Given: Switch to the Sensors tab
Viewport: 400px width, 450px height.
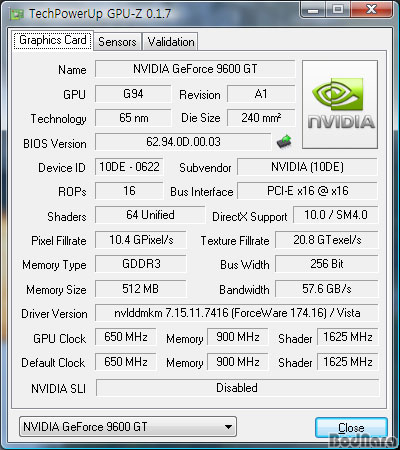Looking at the screenshot, I should [117, 42].
